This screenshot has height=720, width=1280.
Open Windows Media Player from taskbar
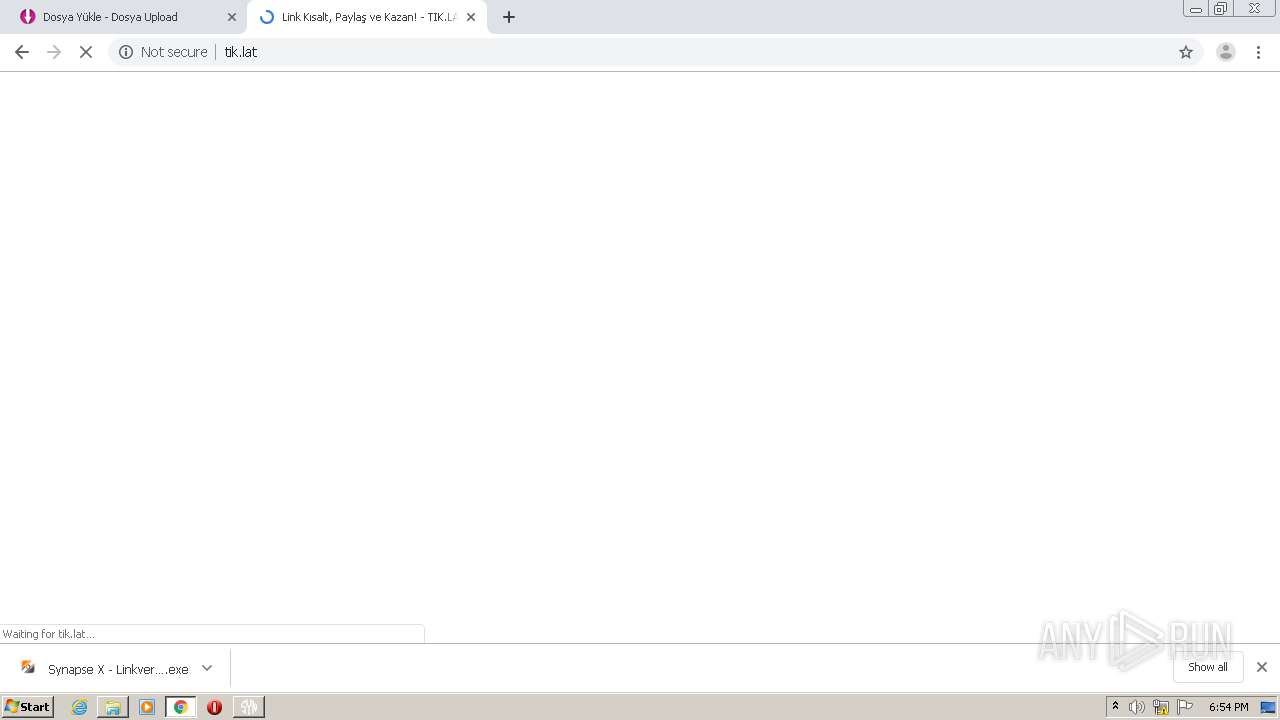coord(147,707)
